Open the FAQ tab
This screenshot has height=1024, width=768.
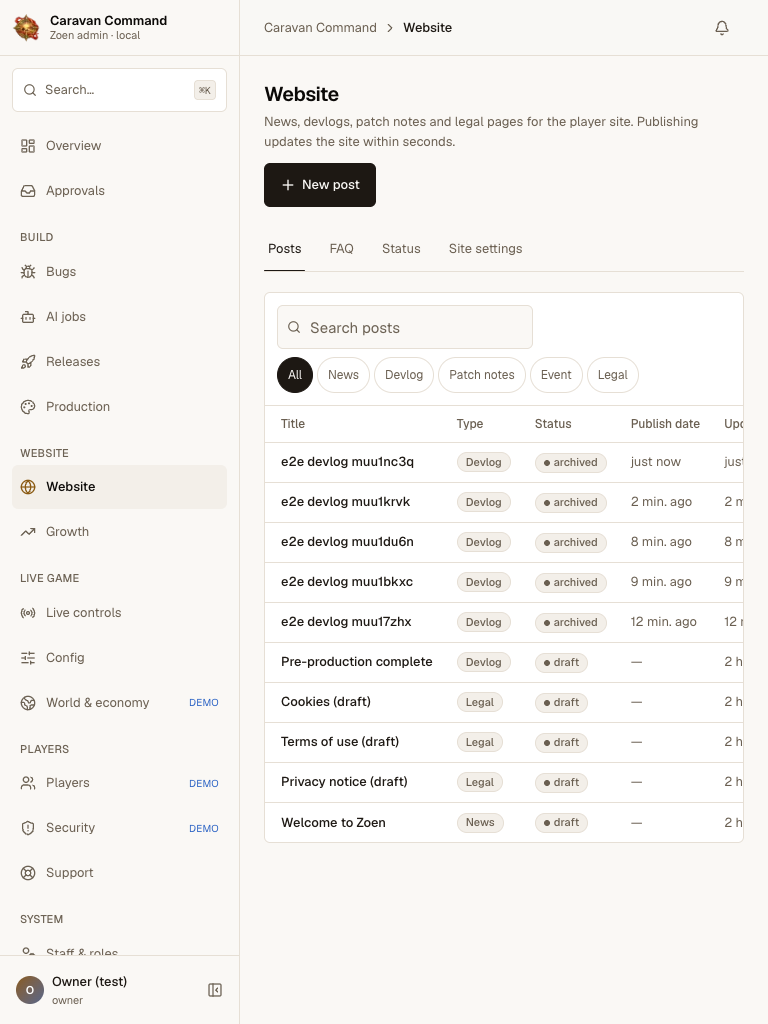point(342,249)
